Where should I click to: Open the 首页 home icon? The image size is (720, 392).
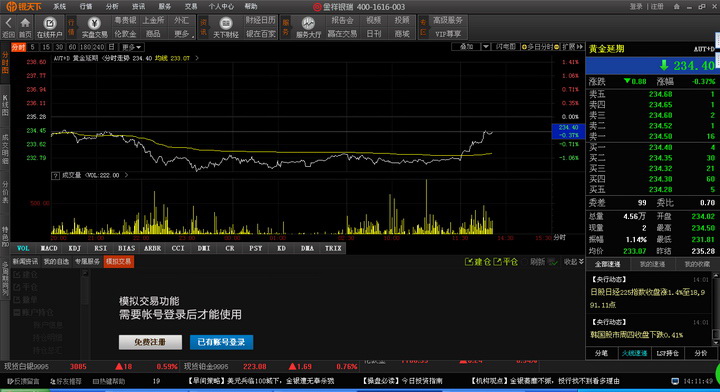pos(25,22)
